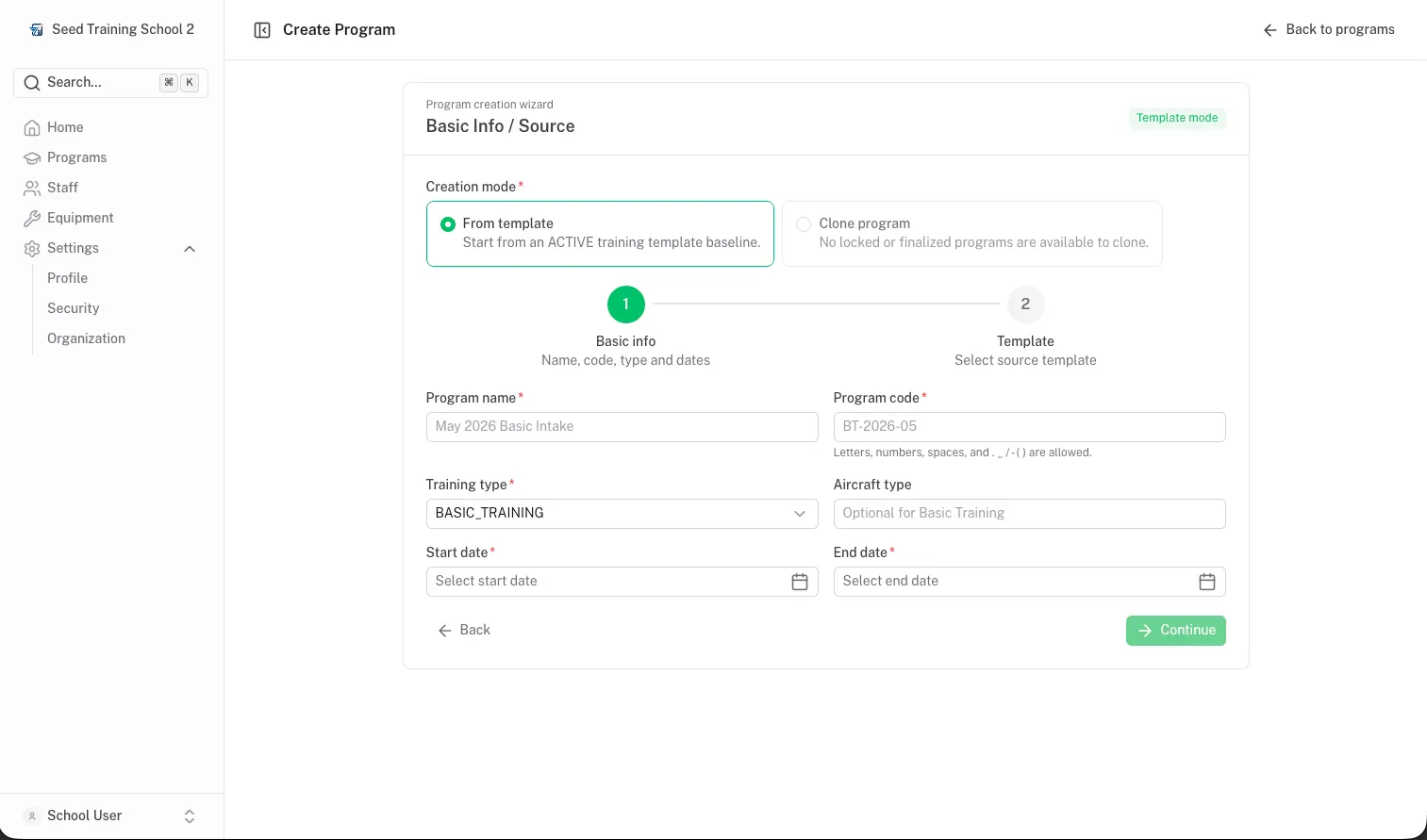This screenshot has width=1427, height=840.
Task: Click the Staff people icon
Action: (x=32, y=188)
